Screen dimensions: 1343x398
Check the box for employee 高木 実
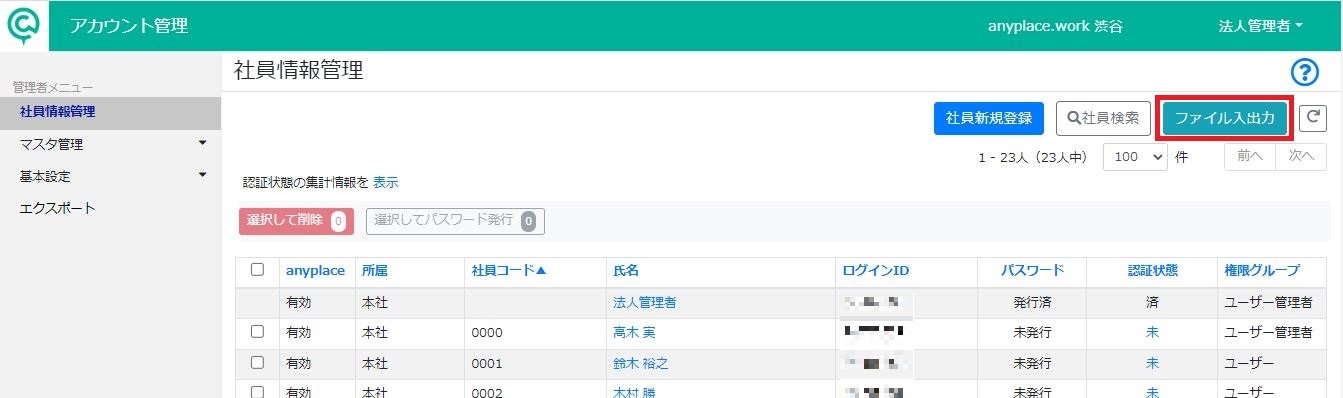[257, 332]
